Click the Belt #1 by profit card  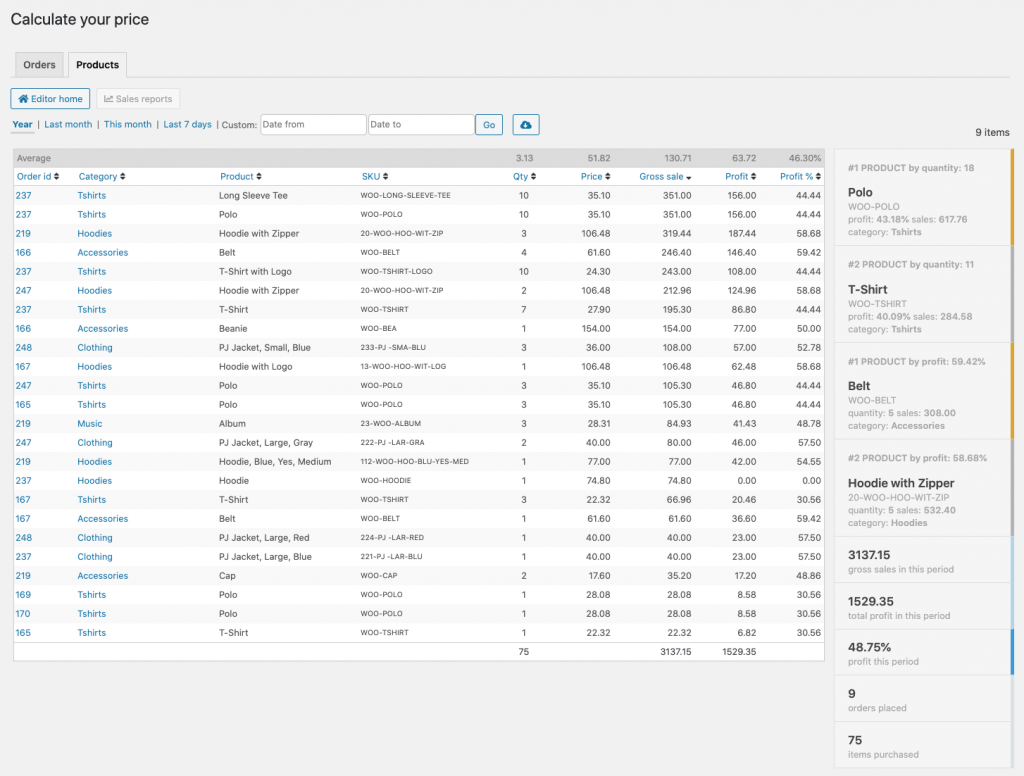(923, 391)
